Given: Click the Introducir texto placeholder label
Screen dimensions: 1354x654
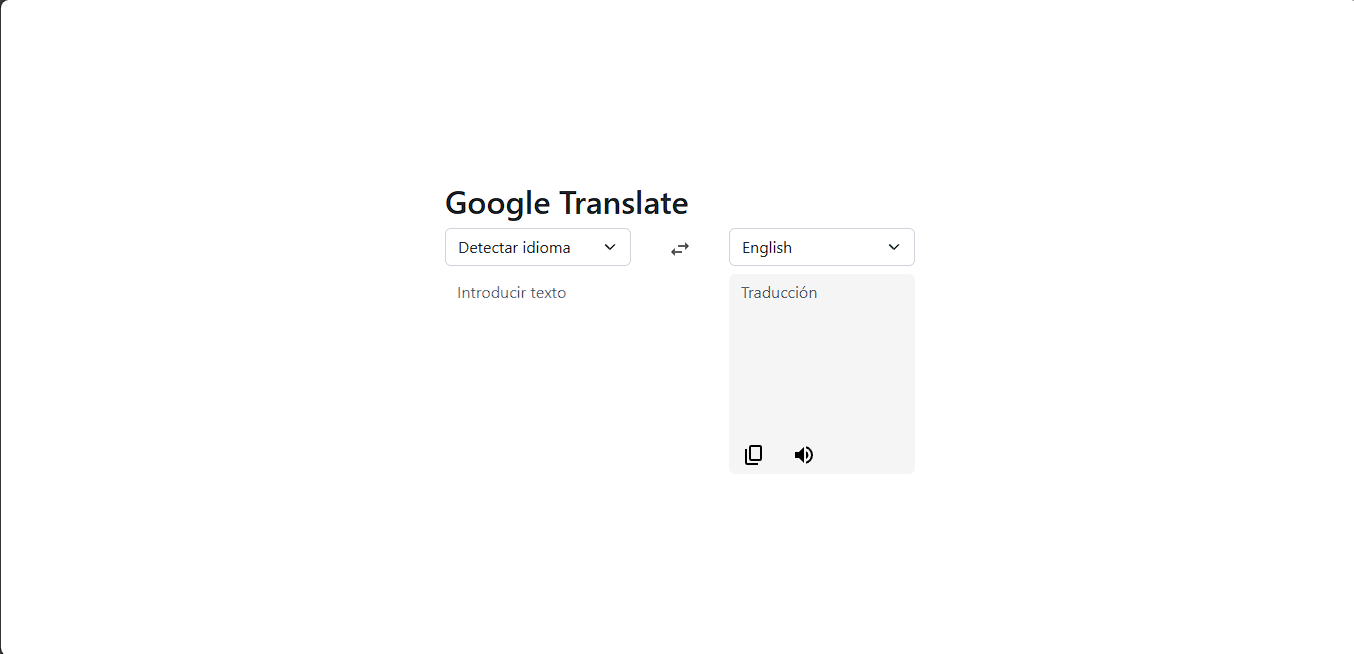Looking at the screenshot, I should 511,292.
